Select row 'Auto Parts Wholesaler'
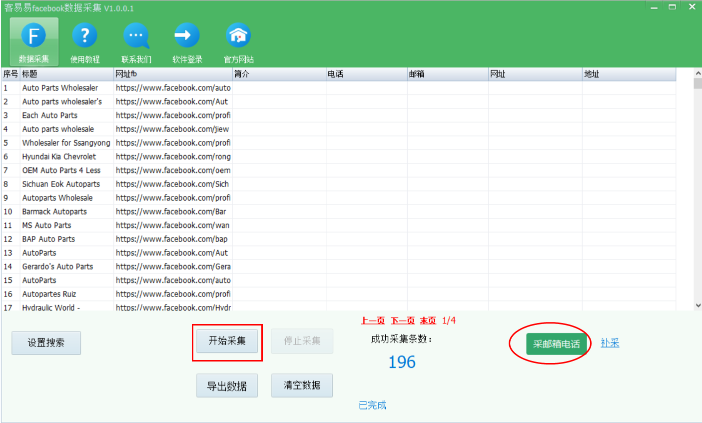Screen dimensions: 702x423 click(x=338, y=88)
